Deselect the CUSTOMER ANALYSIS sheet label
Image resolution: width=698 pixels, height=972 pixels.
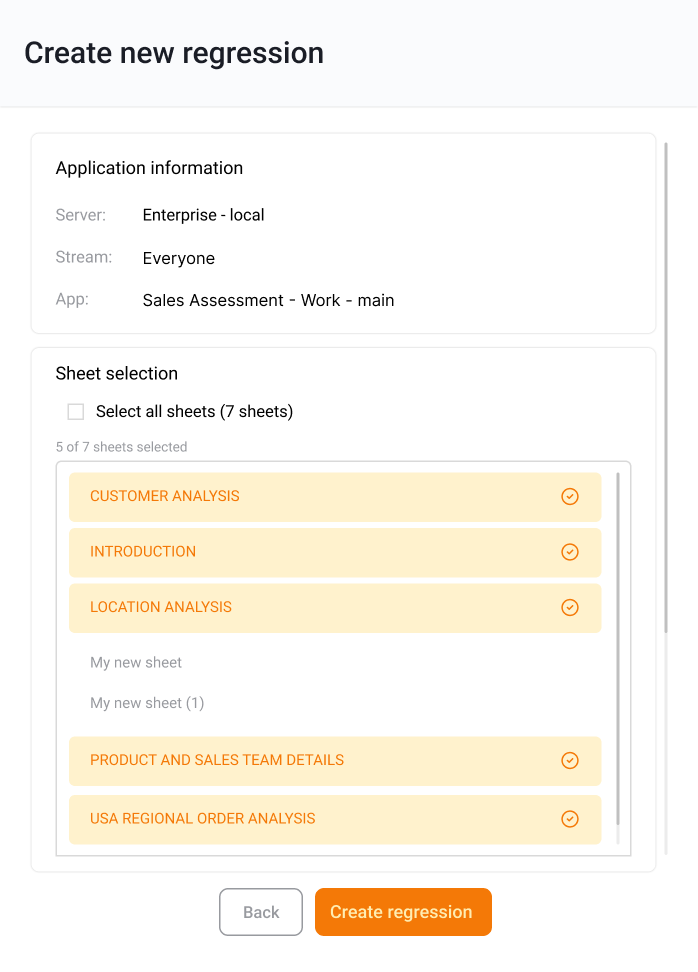(165, 497)
